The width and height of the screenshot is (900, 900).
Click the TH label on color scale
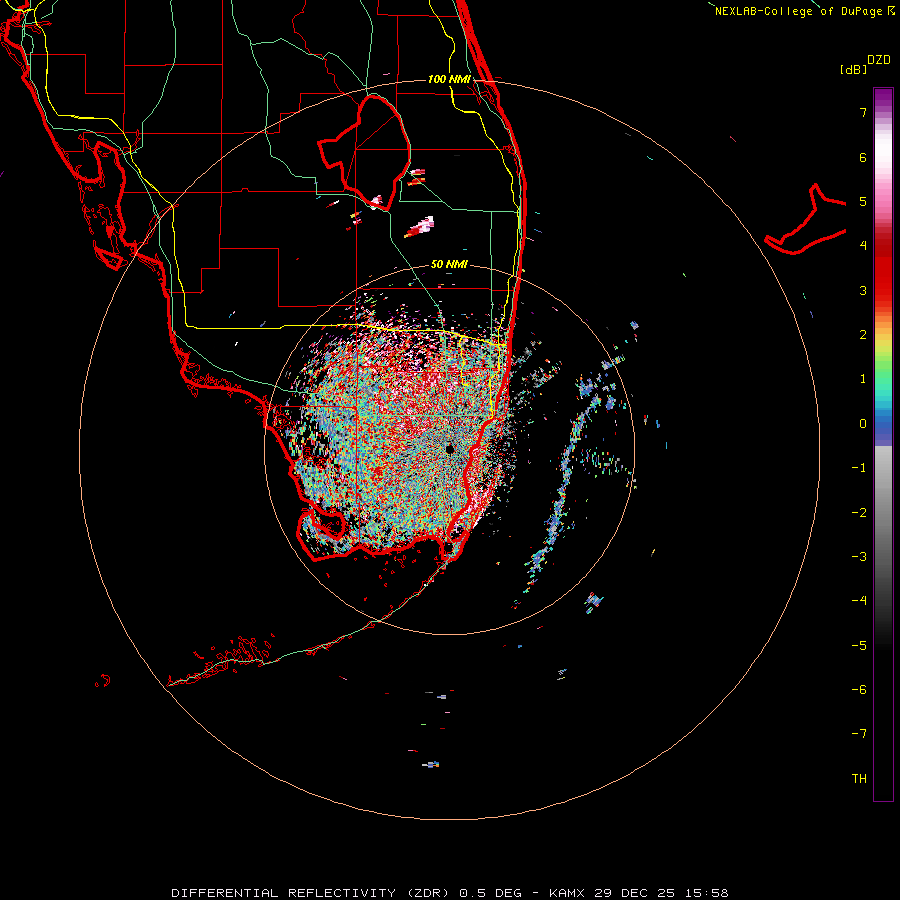click(859, 778)
